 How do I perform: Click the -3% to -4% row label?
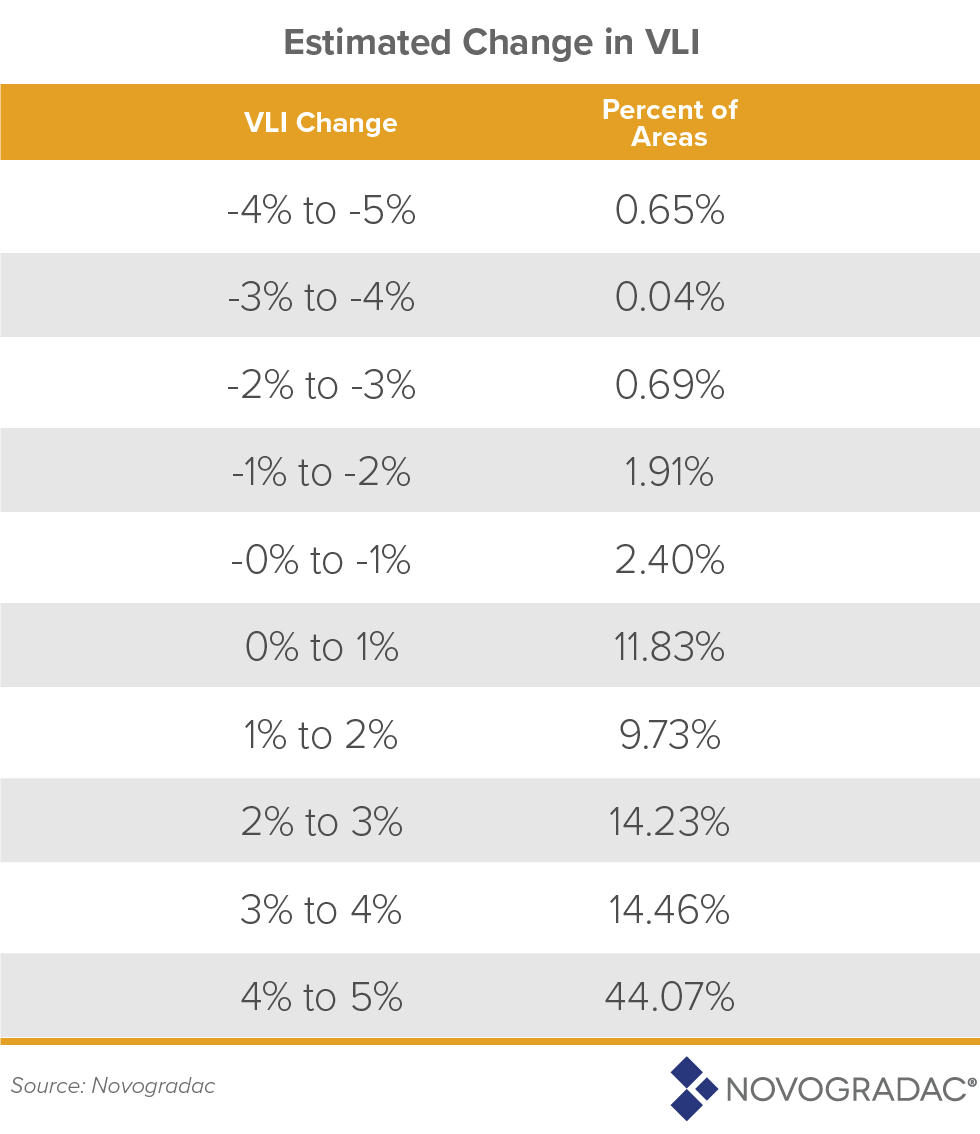321,298
